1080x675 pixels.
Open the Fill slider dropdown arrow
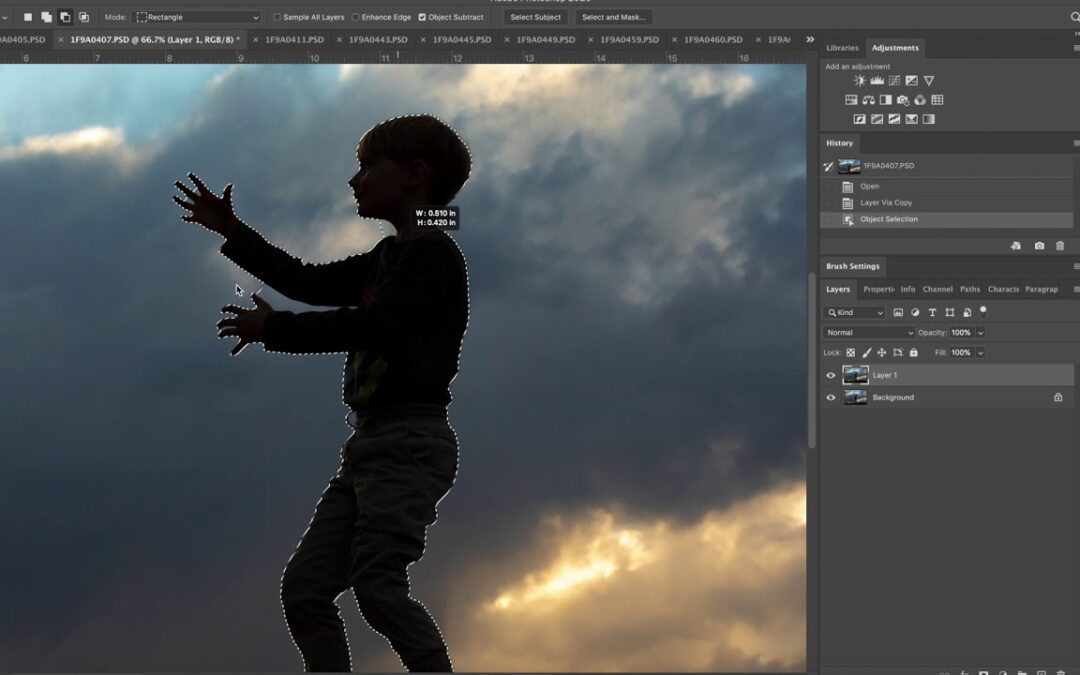pos(980,353)
